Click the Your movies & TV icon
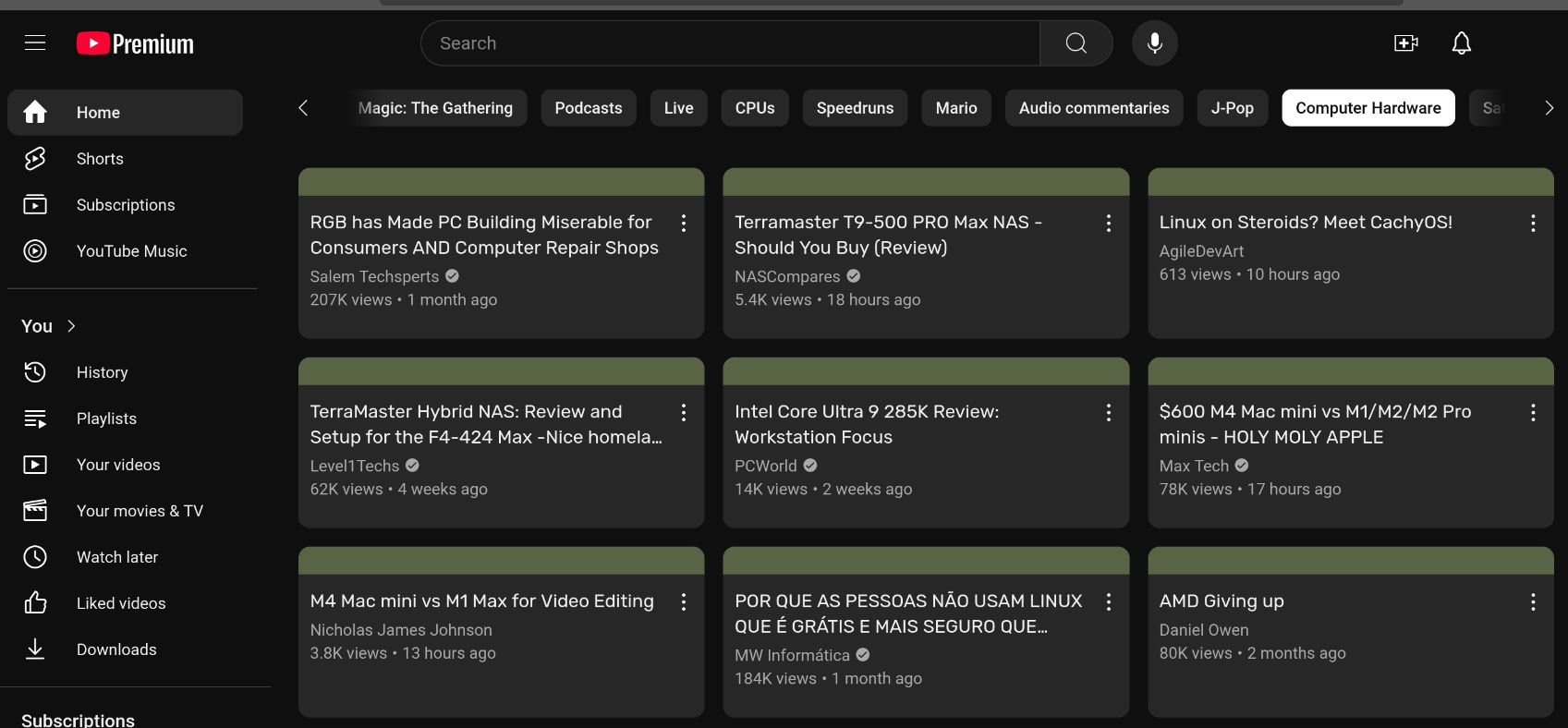This screenshot has width=1568, height=728. pyautogui.click(x=35, y=511)
